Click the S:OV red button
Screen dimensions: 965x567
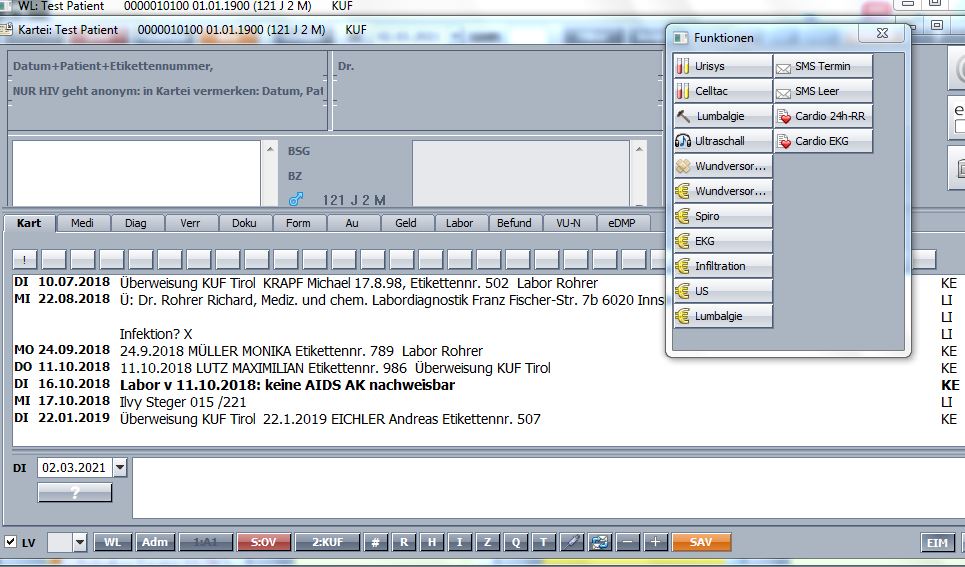pyautogui.click(x=263, y=542)
